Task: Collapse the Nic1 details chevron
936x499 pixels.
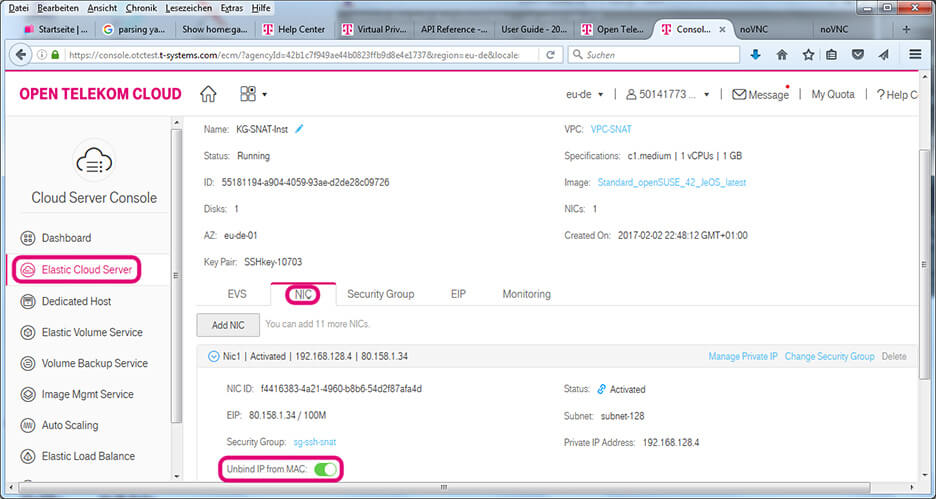Action: pos(213,356)
